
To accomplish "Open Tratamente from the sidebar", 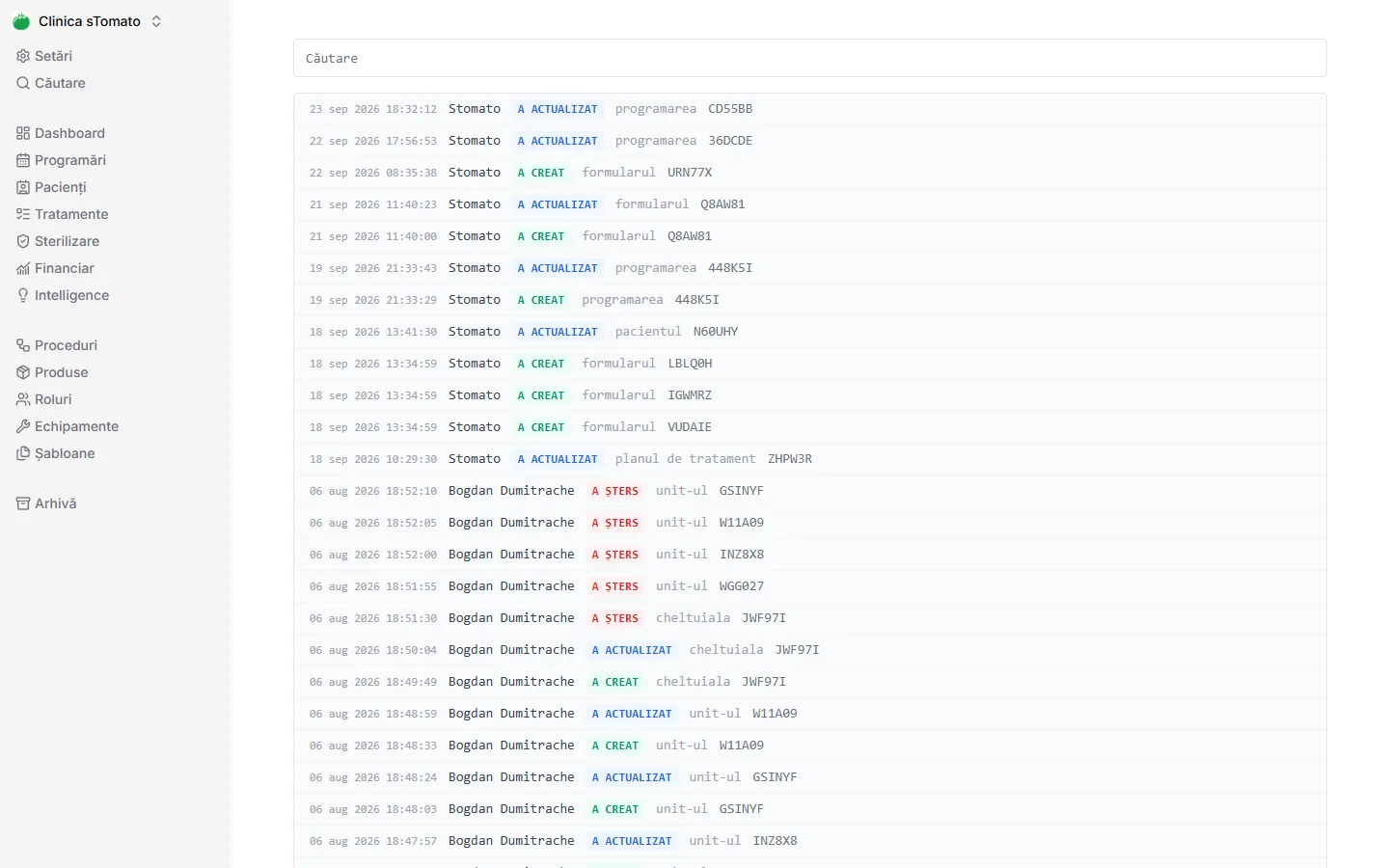I will tap(116, 214).
